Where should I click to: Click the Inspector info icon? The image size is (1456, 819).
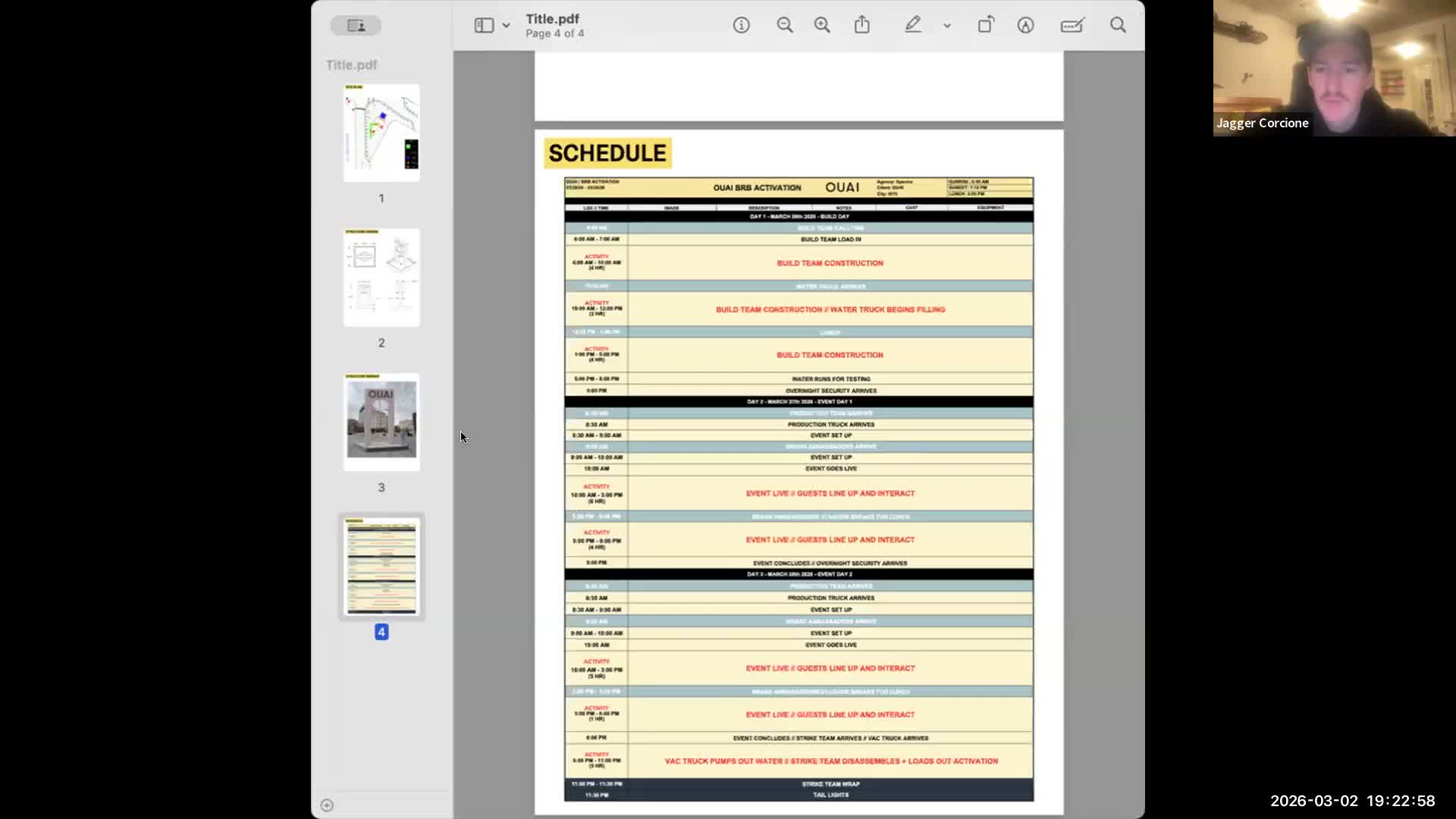[741, 25]
